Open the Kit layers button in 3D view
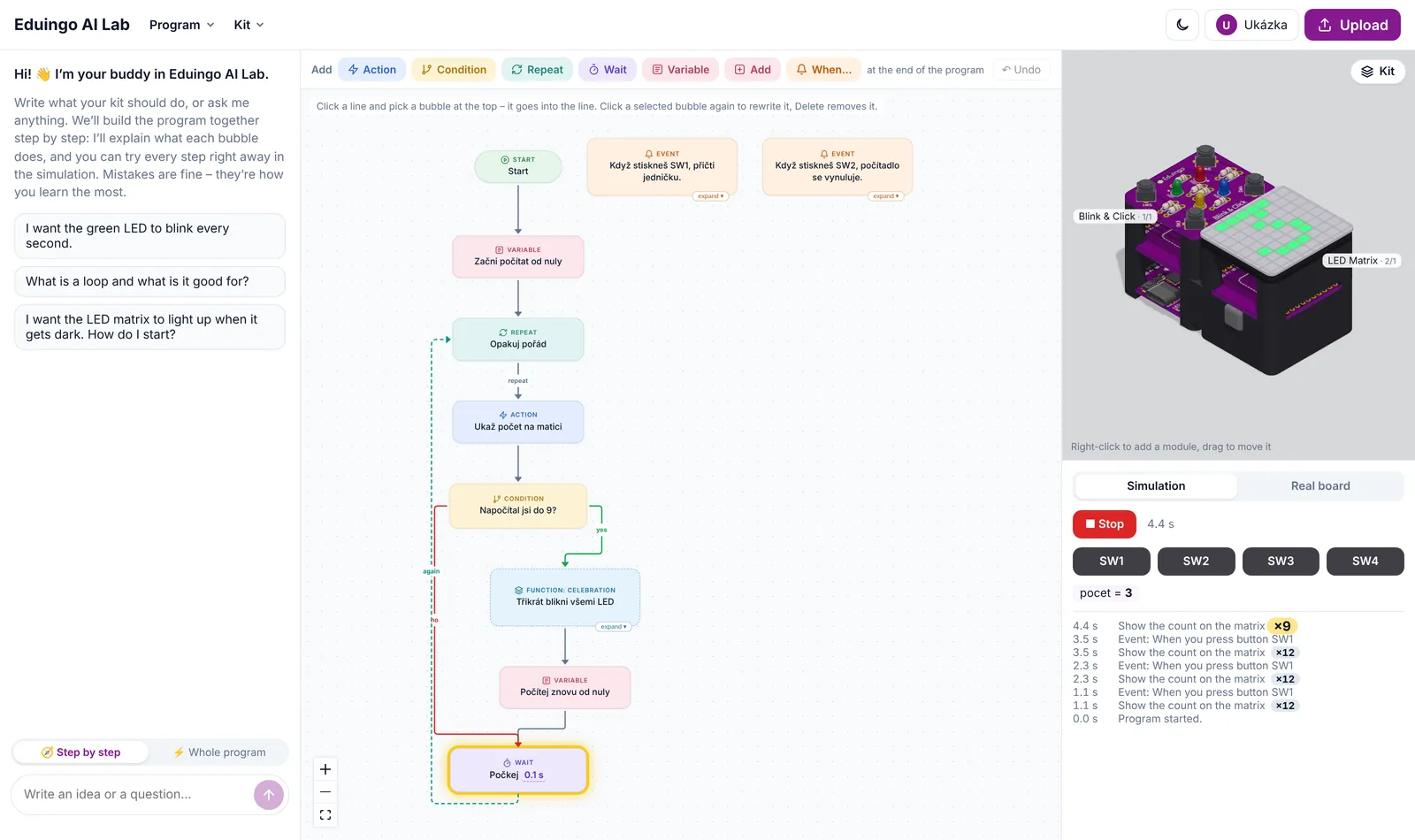Viewport: 1415px width, 840px height. pyautogui.click(x=1378, y=72)
